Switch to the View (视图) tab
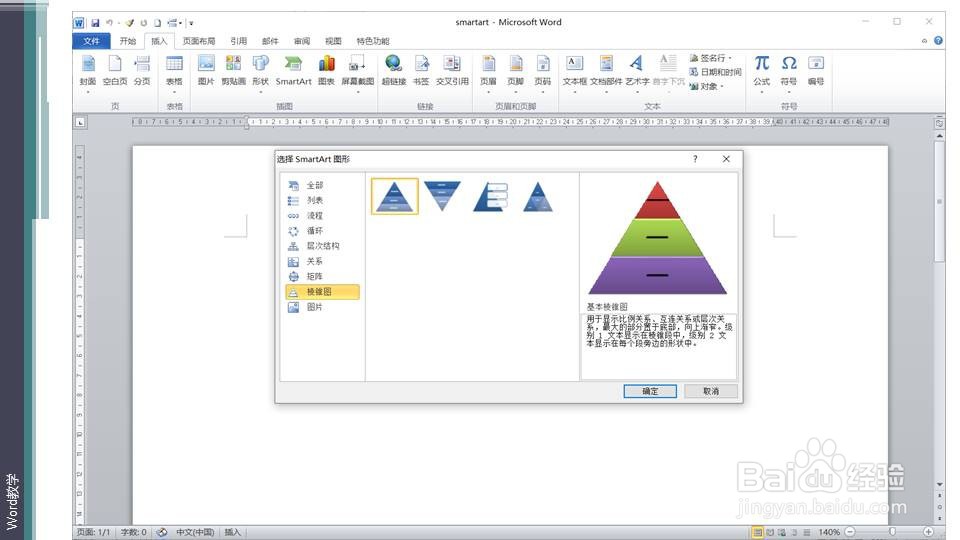 pos(333,41)
